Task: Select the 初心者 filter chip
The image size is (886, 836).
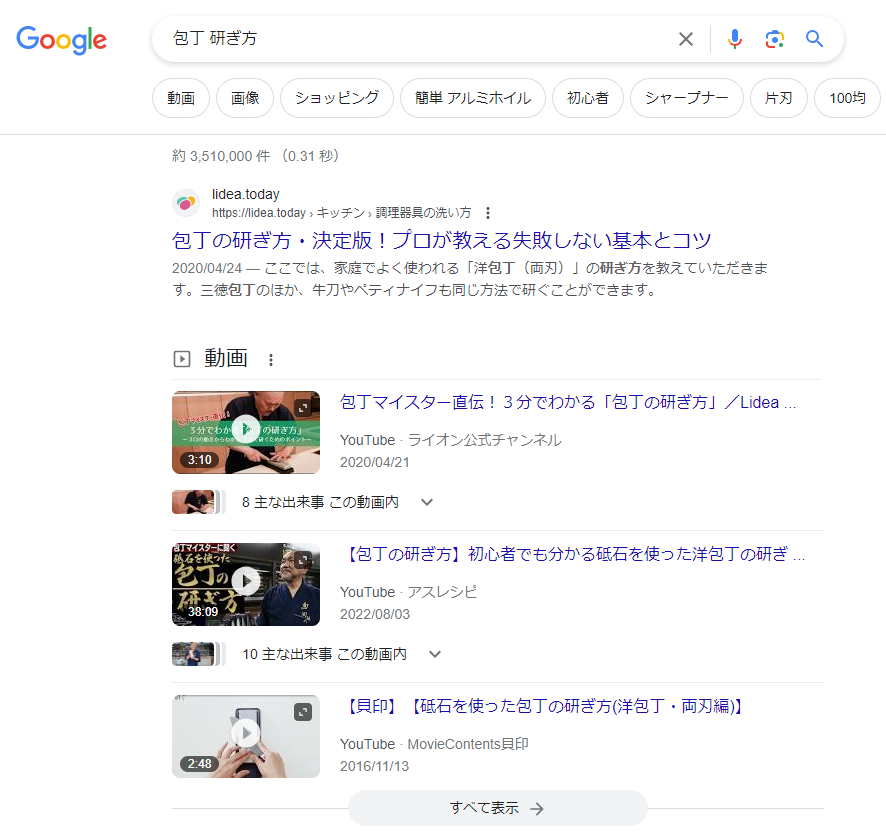Action: click(588, 98)
